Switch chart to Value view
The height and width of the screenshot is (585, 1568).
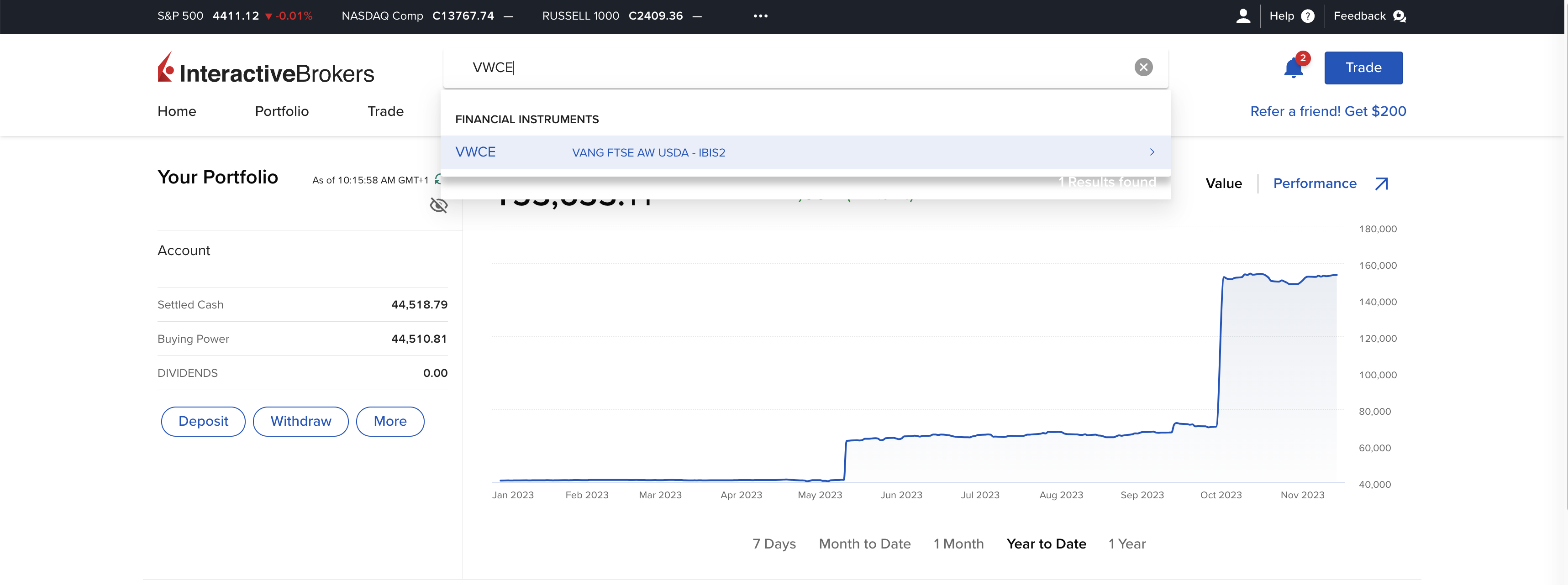click(x=1223, y=183)
